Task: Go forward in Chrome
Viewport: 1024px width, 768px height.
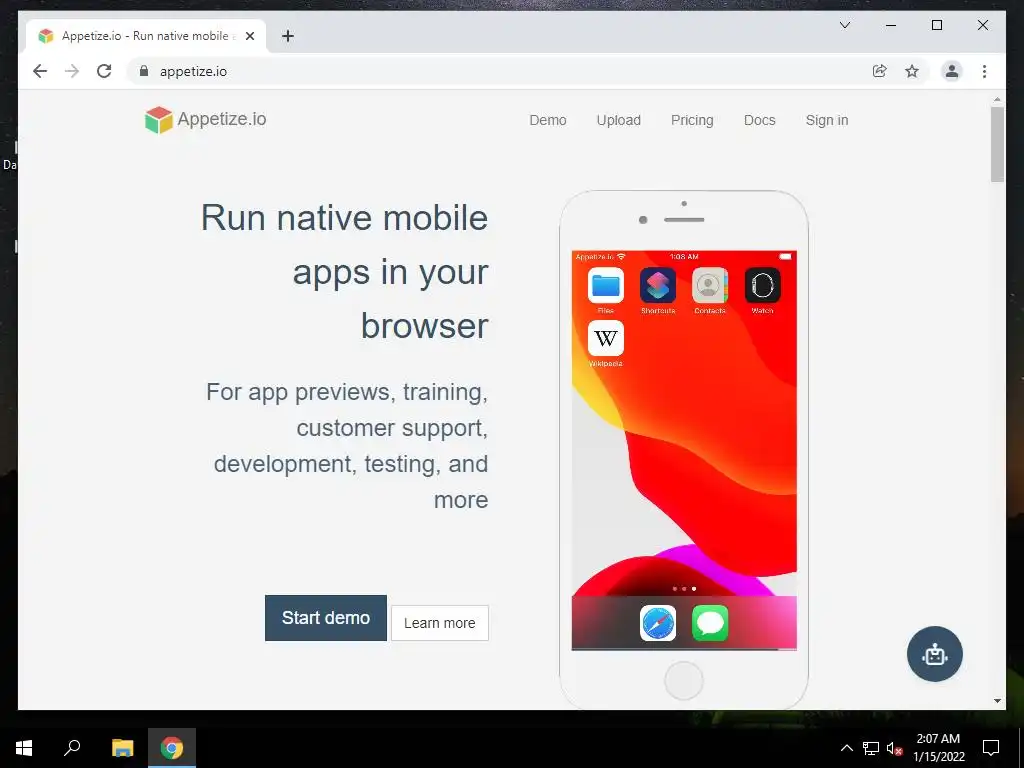Action: click(x=72, y=71)
